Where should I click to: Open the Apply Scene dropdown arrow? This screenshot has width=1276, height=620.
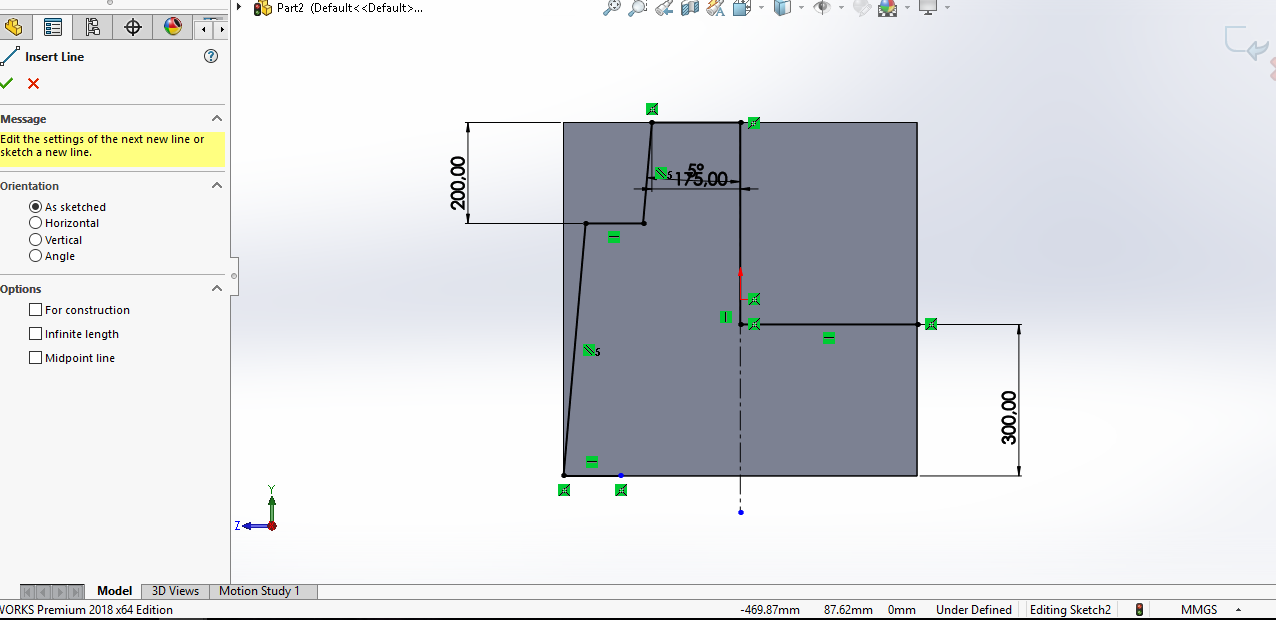tap(907, 8)
